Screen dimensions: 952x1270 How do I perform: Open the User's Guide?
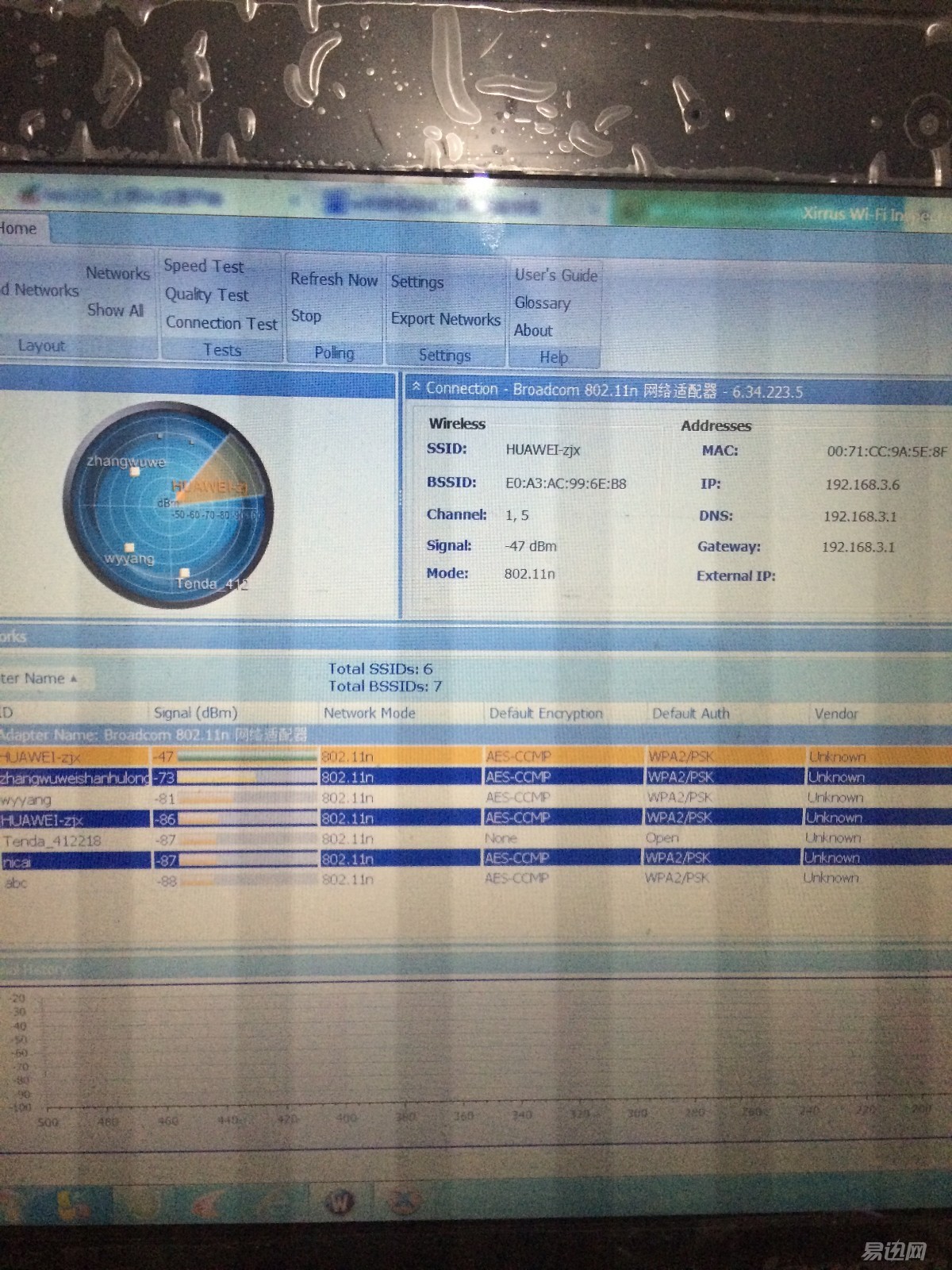click(x=555, y=275)
